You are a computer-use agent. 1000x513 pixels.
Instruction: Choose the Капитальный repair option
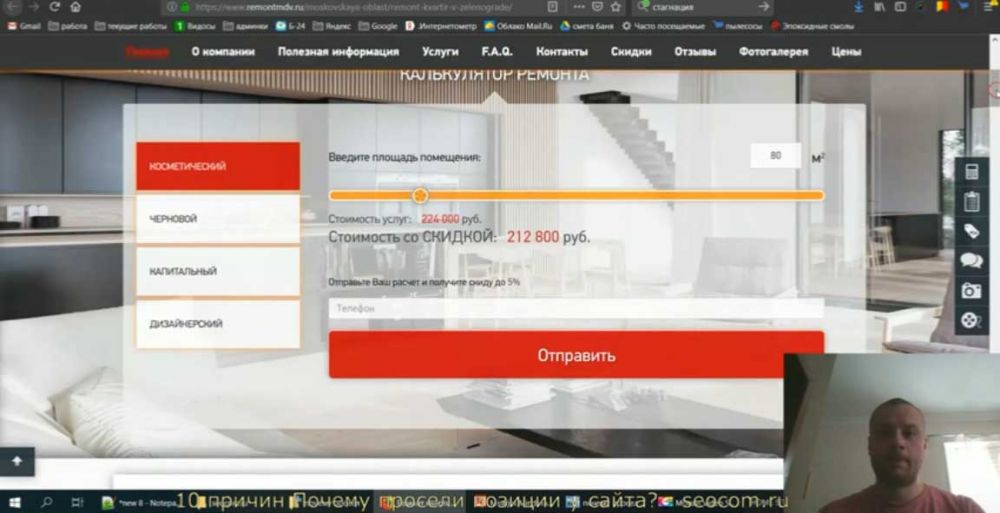coord(218,272)
